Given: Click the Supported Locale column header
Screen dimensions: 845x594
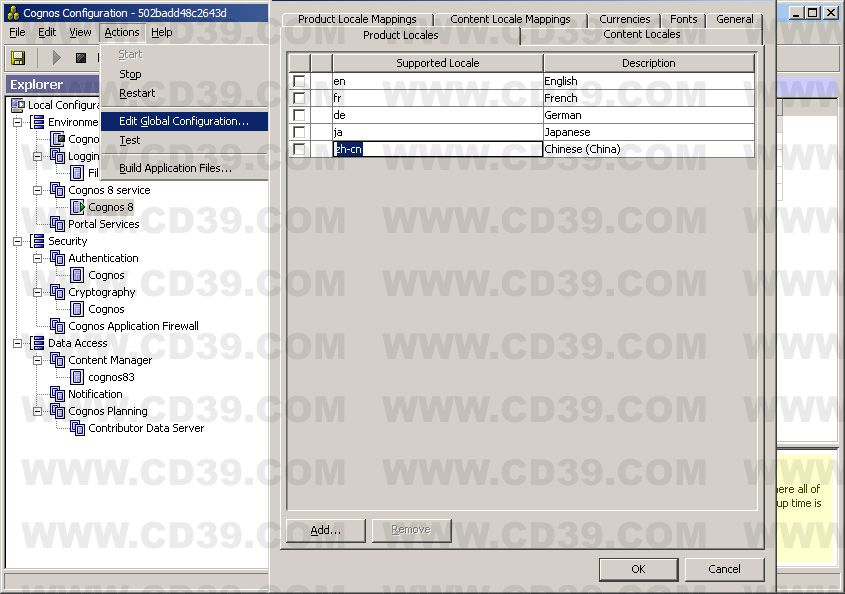Looking at the screenshot, I should (x=438, y=63).
